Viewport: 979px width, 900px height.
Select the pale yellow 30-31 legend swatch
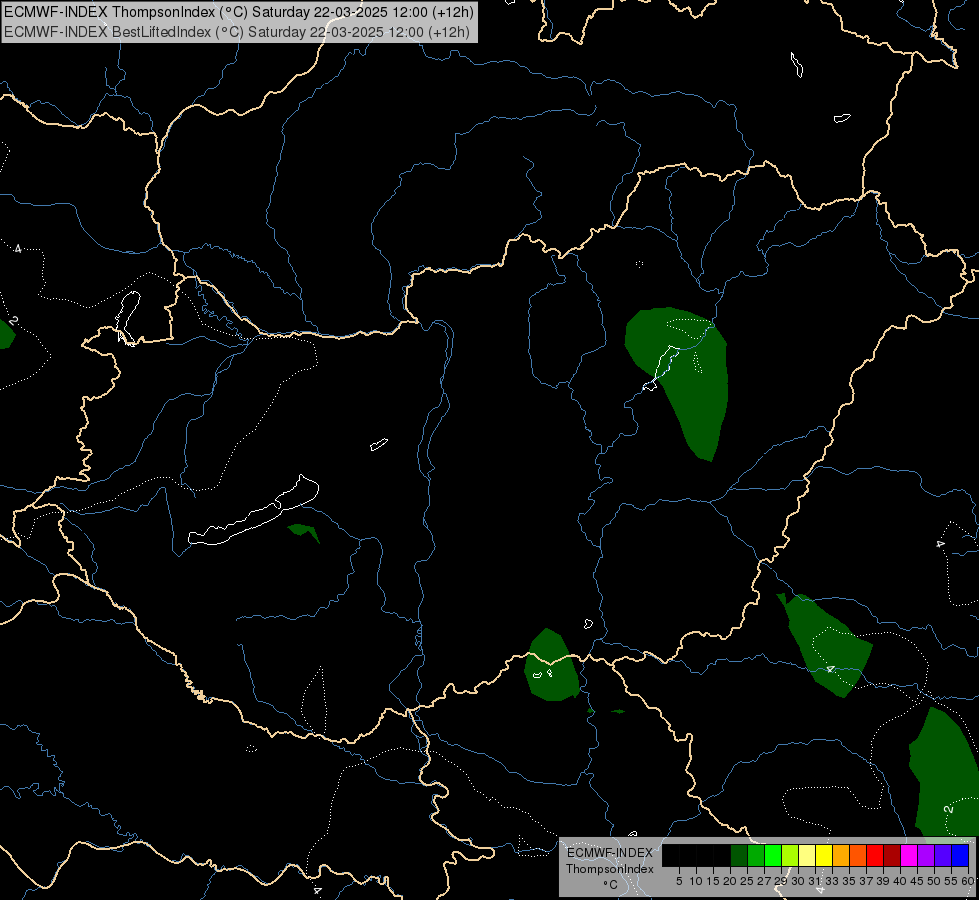[807, 856]
